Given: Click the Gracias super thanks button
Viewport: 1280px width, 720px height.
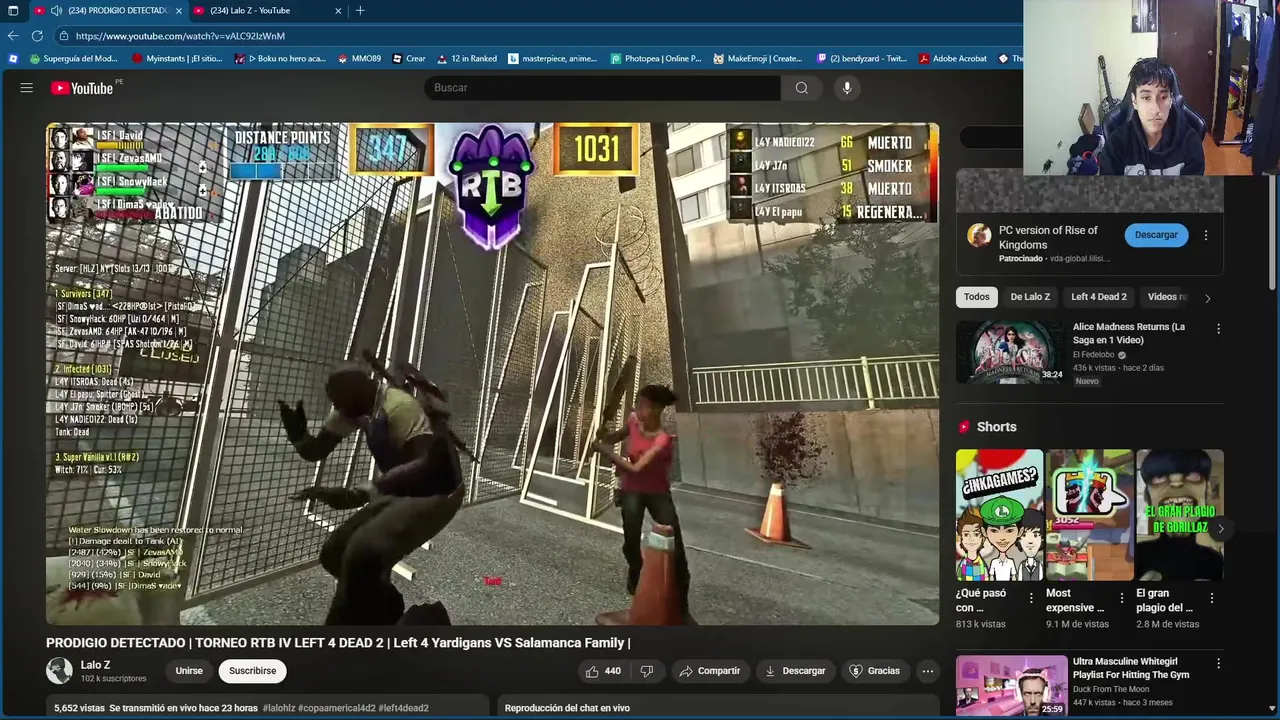Looking at the screenshot, I should 875,671.
